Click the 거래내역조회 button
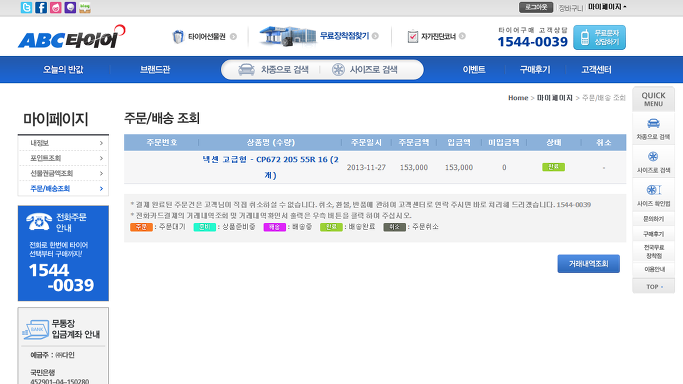 click(588, 264)
